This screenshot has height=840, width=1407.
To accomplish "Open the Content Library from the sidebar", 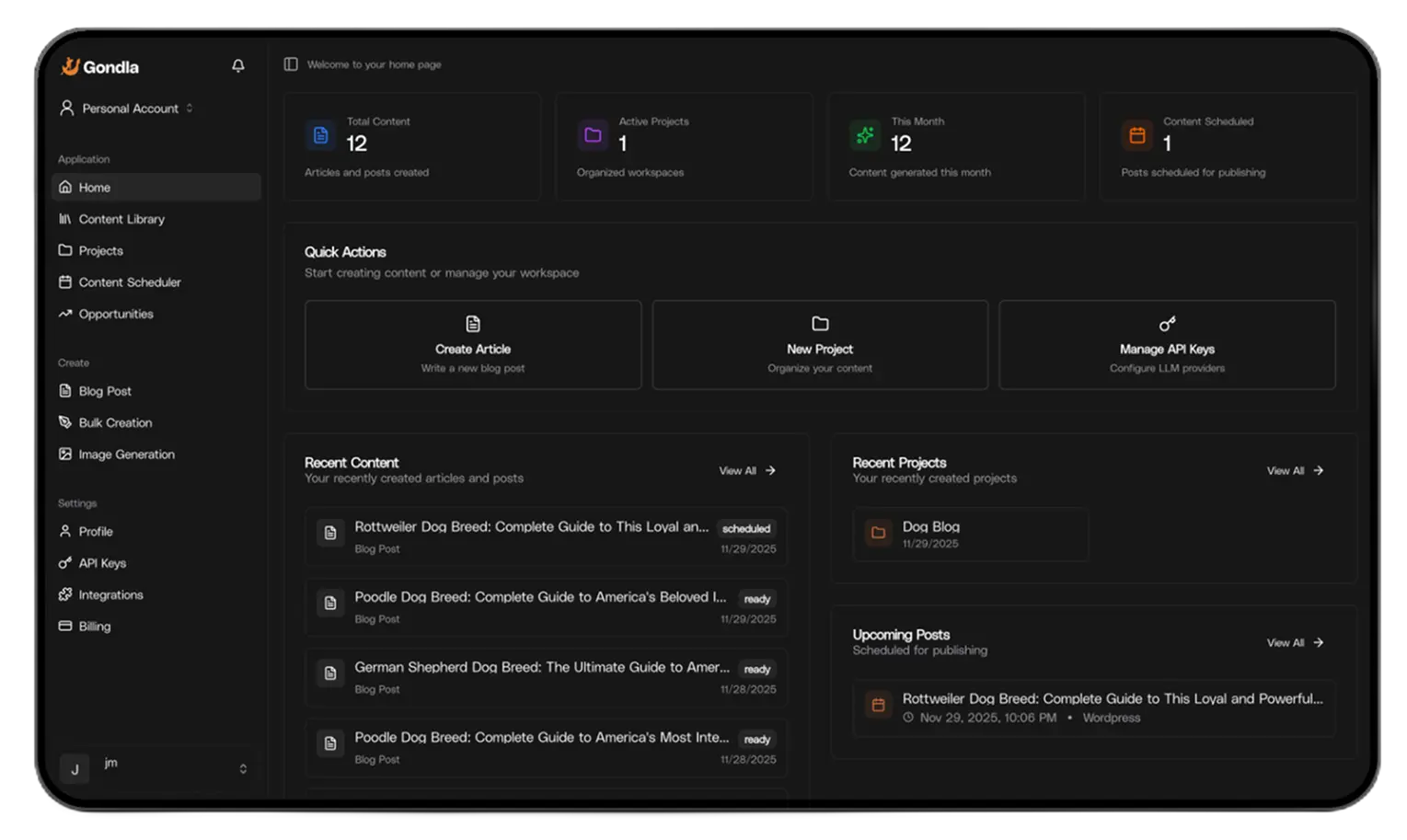I will tap(122, 219).
